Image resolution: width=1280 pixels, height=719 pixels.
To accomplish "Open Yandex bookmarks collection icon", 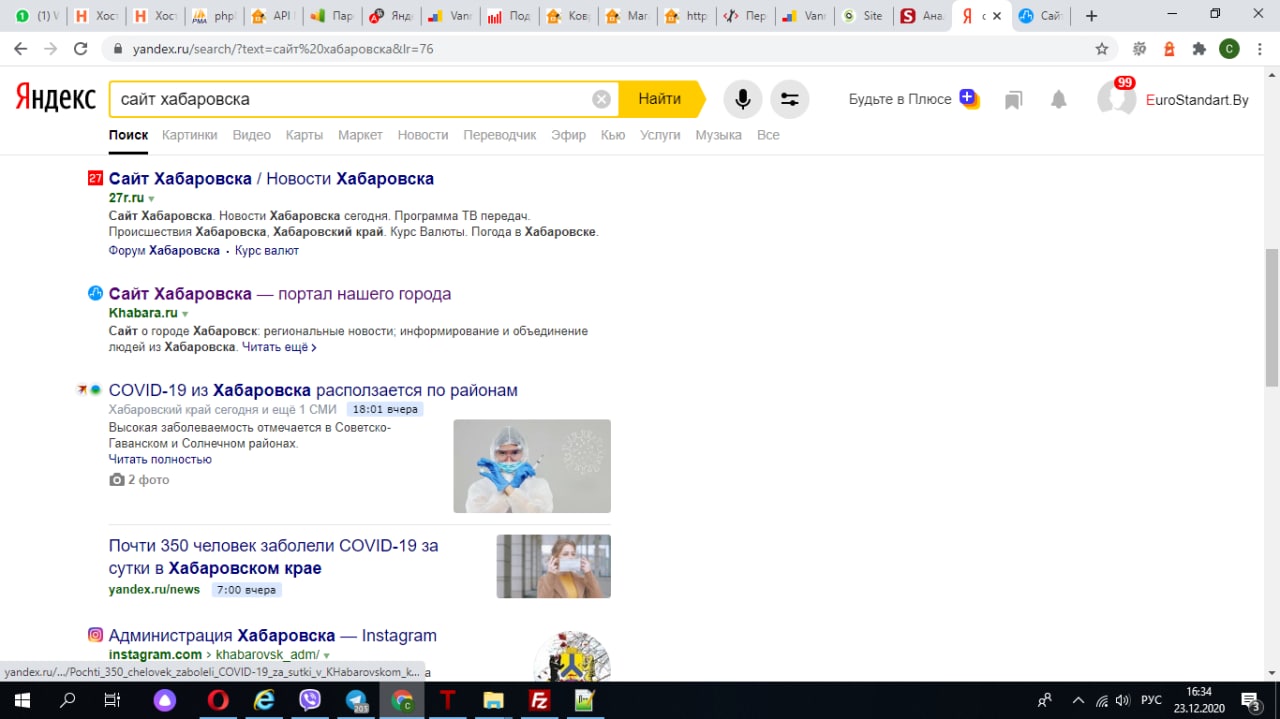I will click(1013, 99).
